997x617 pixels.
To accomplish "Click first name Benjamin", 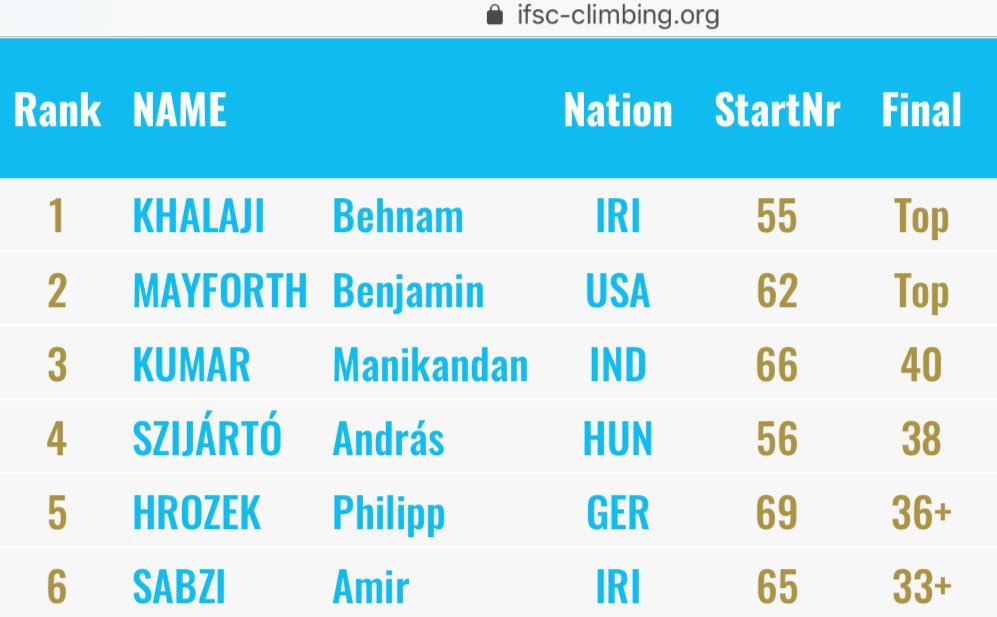I will [408, 291].
